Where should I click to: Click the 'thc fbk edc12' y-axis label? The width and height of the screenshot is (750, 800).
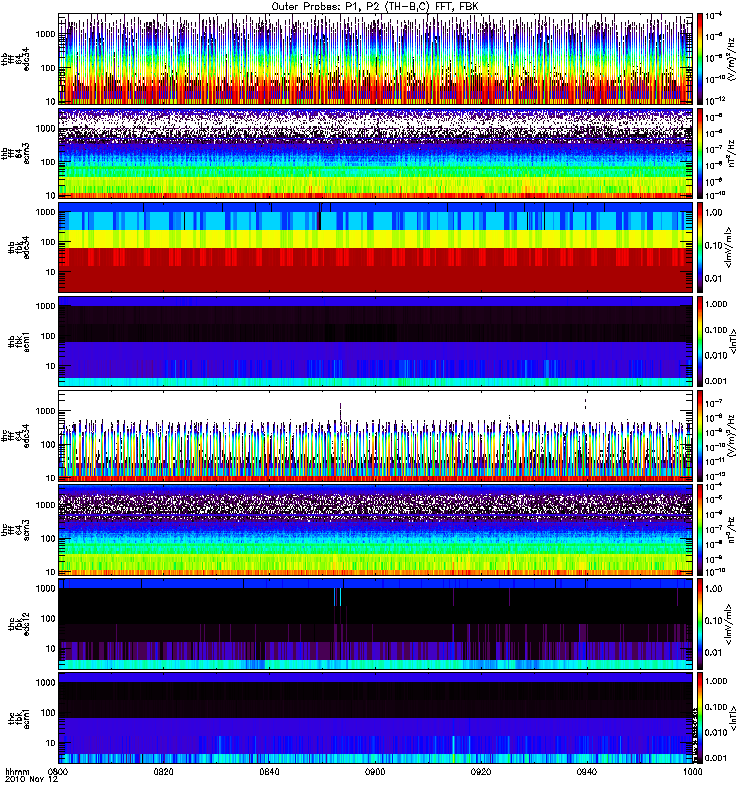coord(18,623)
